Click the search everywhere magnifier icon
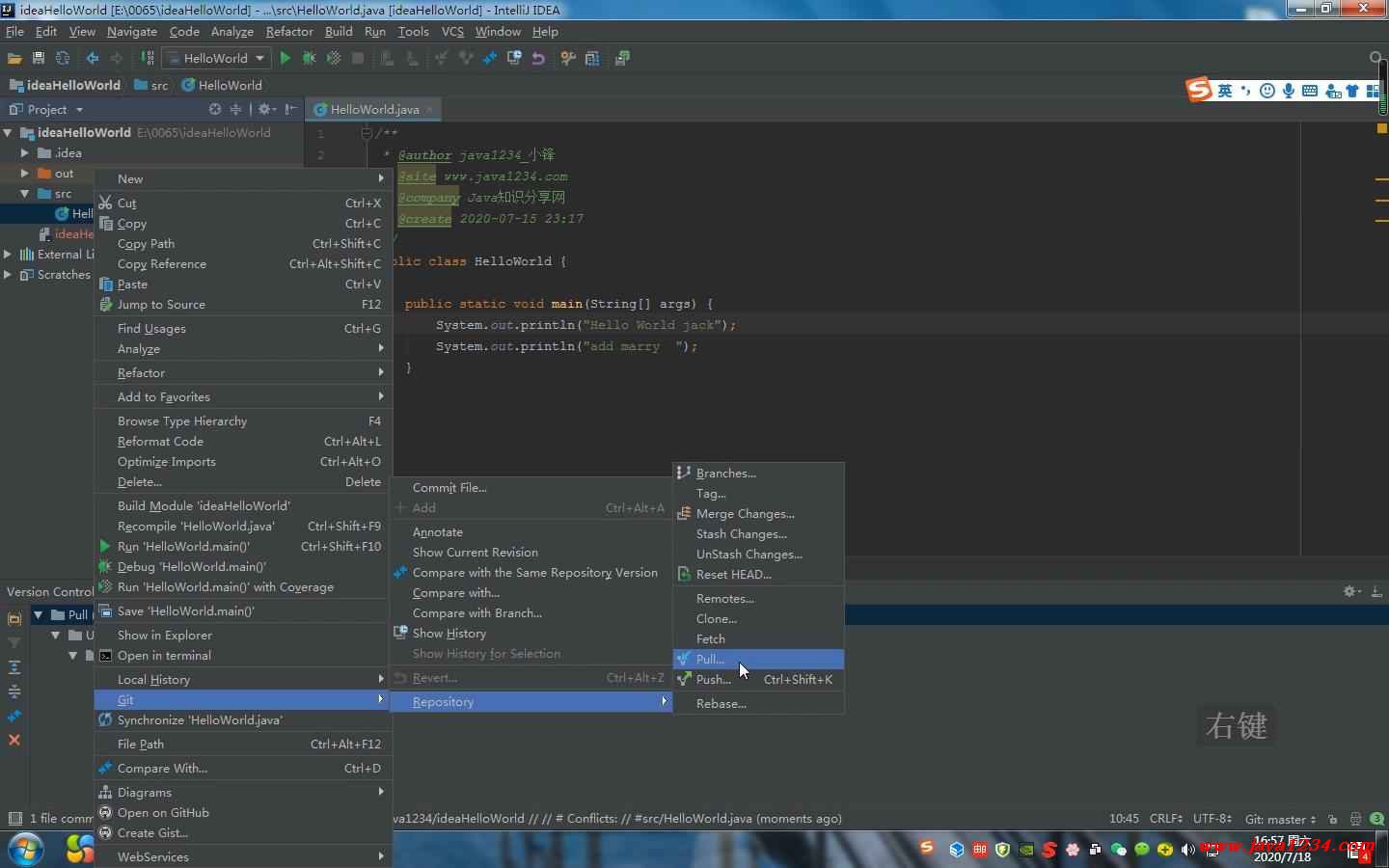This screenshot has height=868, width=1389. click(x=1376, y=58)
